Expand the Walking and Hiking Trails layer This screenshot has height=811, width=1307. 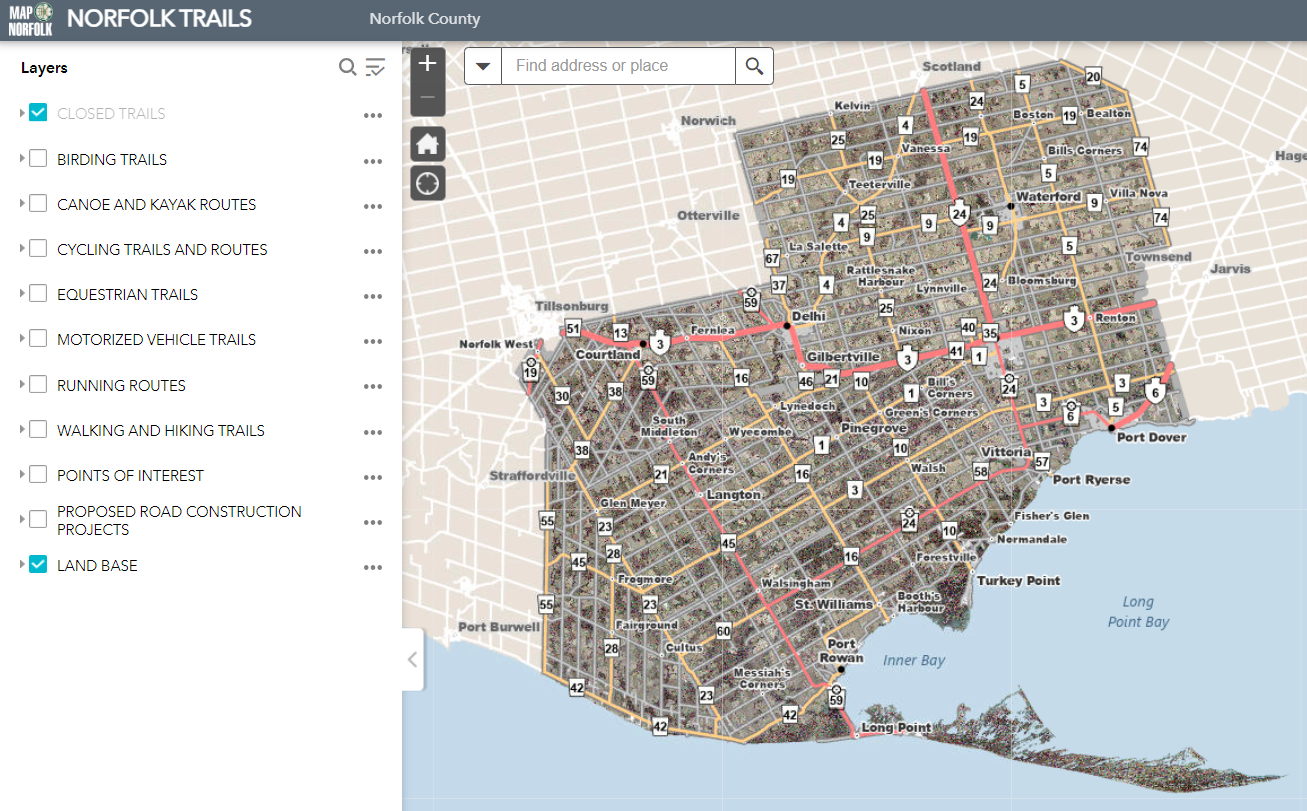click(22, 430)
